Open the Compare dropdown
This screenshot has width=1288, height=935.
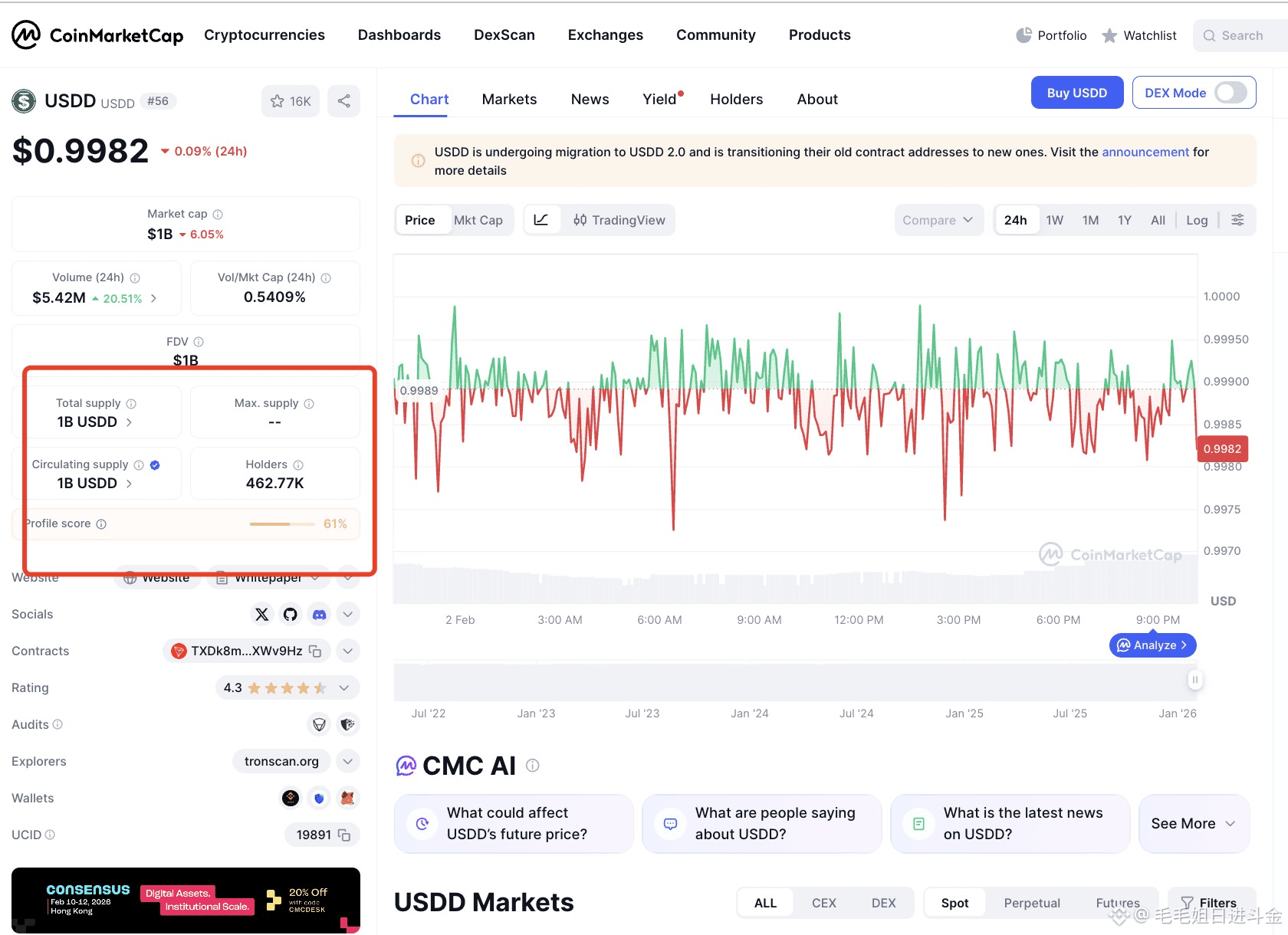click(938, 220)
